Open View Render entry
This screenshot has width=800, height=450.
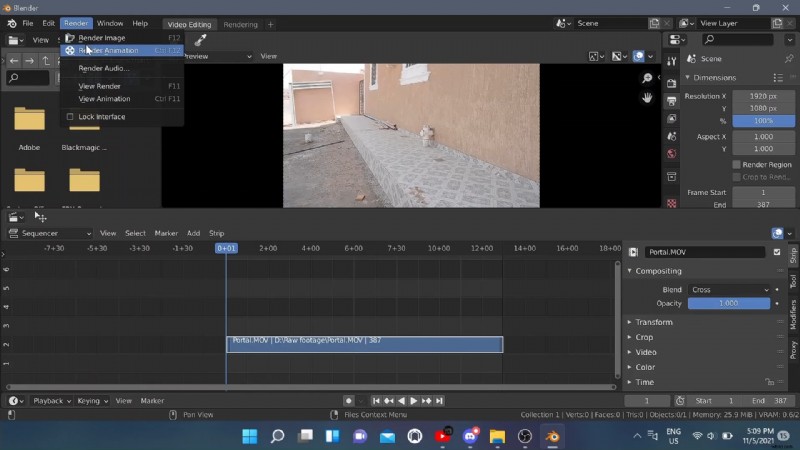(x=121, y=86)
